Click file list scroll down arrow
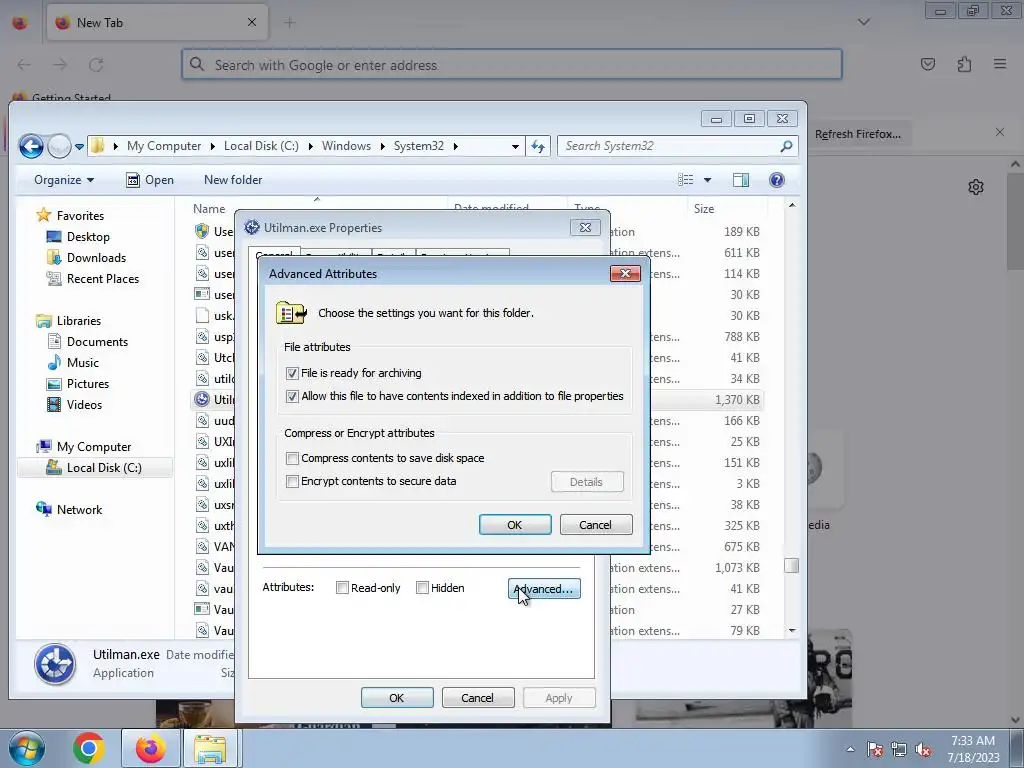 pos(792,630)
